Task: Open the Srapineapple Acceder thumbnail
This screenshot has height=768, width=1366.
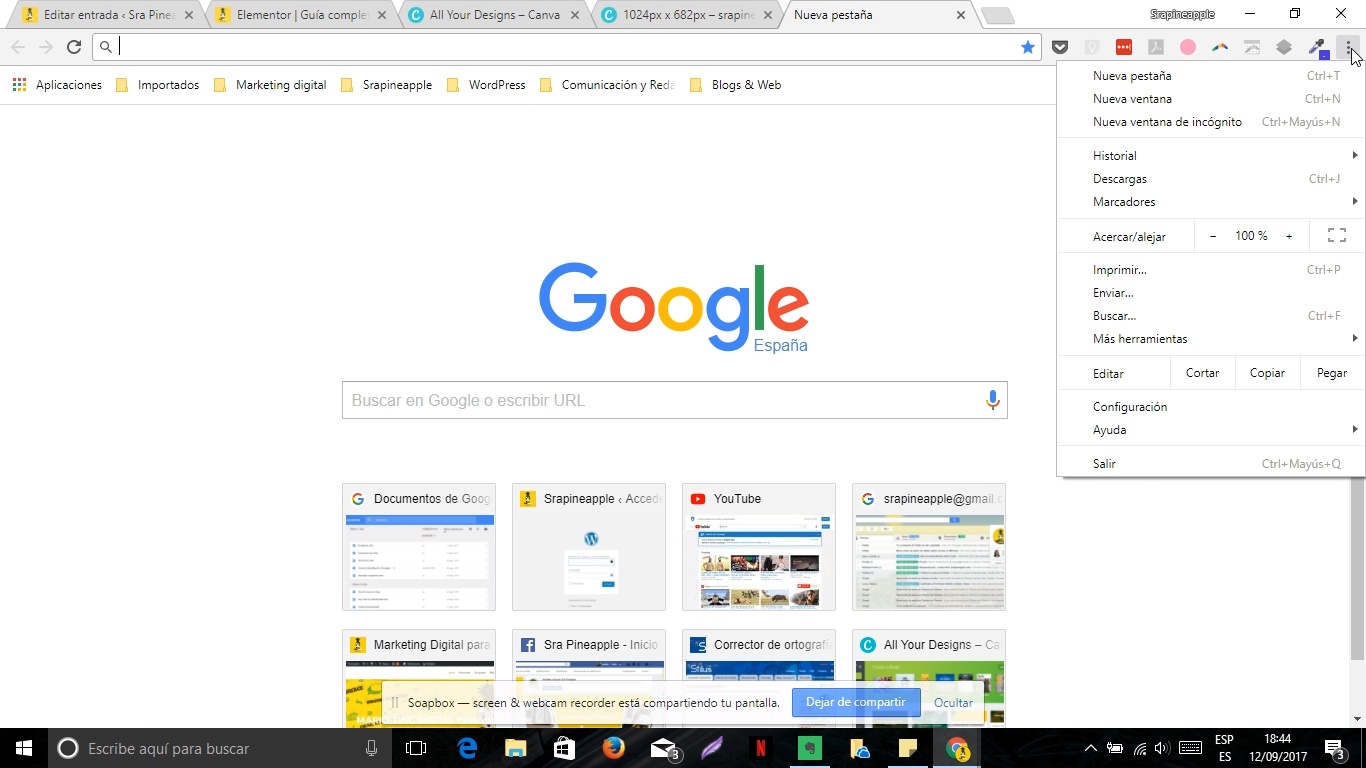Action: coord(589,547)
